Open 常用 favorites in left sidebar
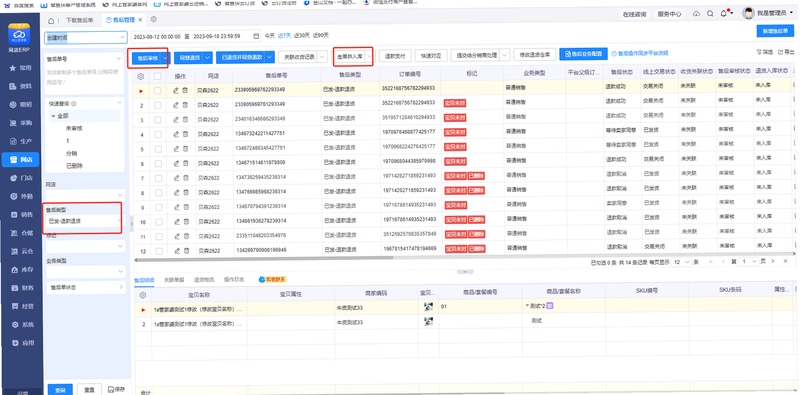 [x=21, y=68]
